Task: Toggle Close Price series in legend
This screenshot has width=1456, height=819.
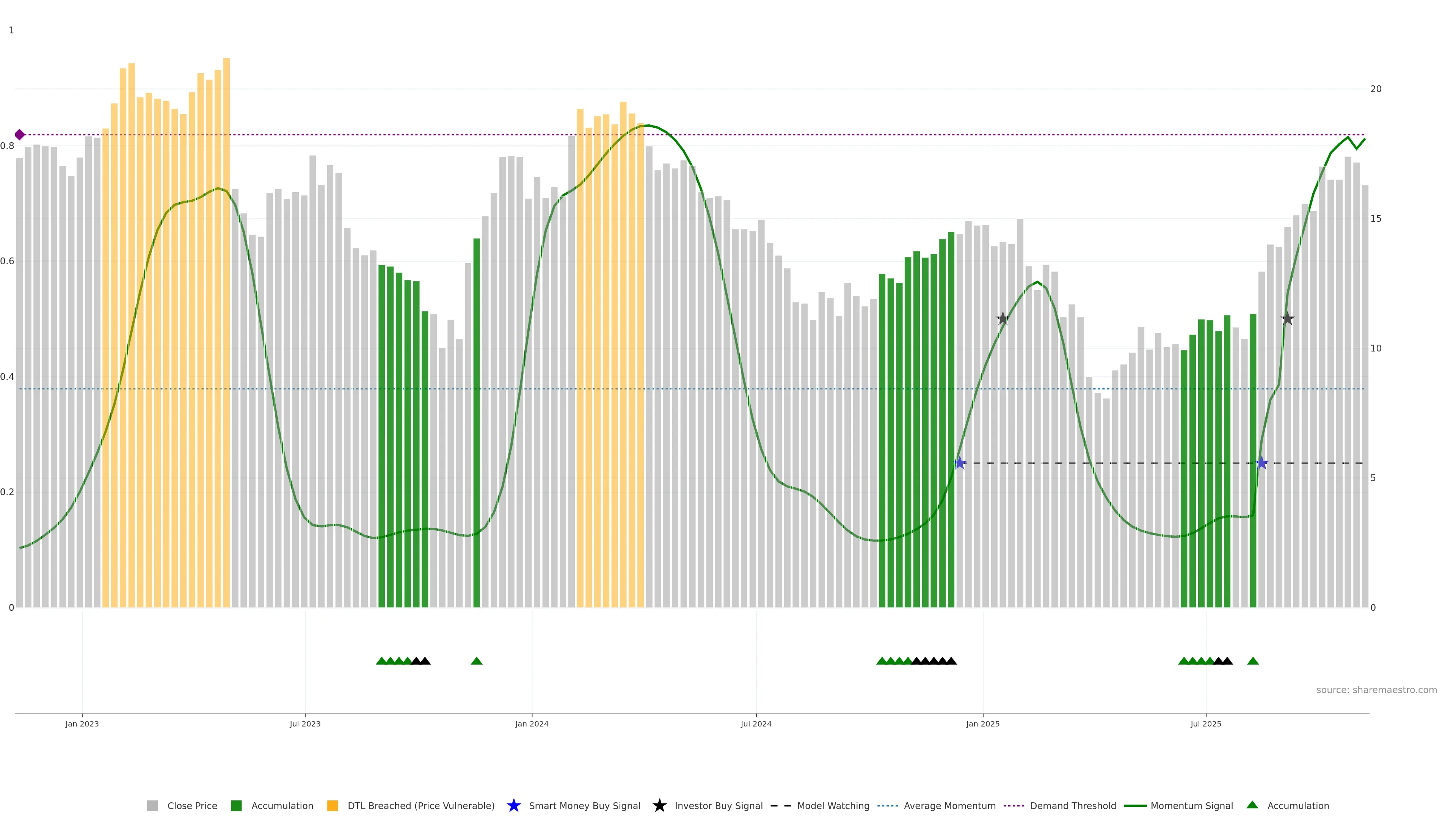Action: pos(191,805)
